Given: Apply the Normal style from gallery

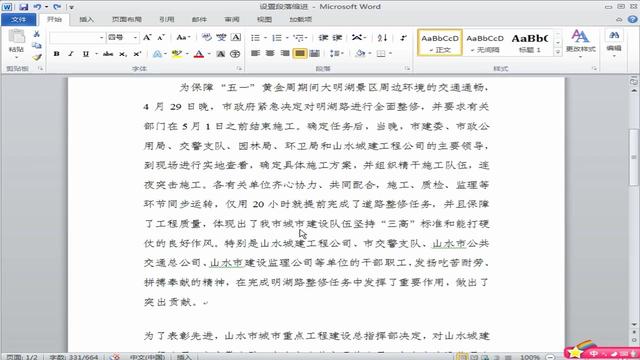Looking at the screenshot, I should [x=440, y=42].
